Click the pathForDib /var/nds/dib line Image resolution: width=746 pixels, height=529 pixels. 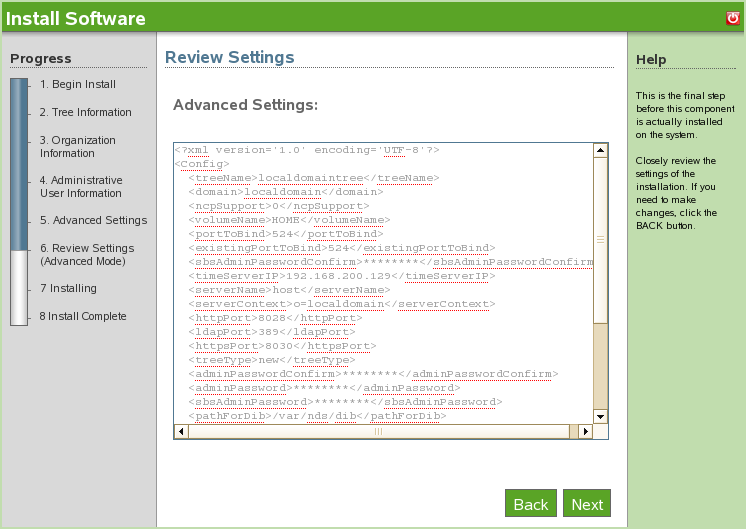pos(317,416)
